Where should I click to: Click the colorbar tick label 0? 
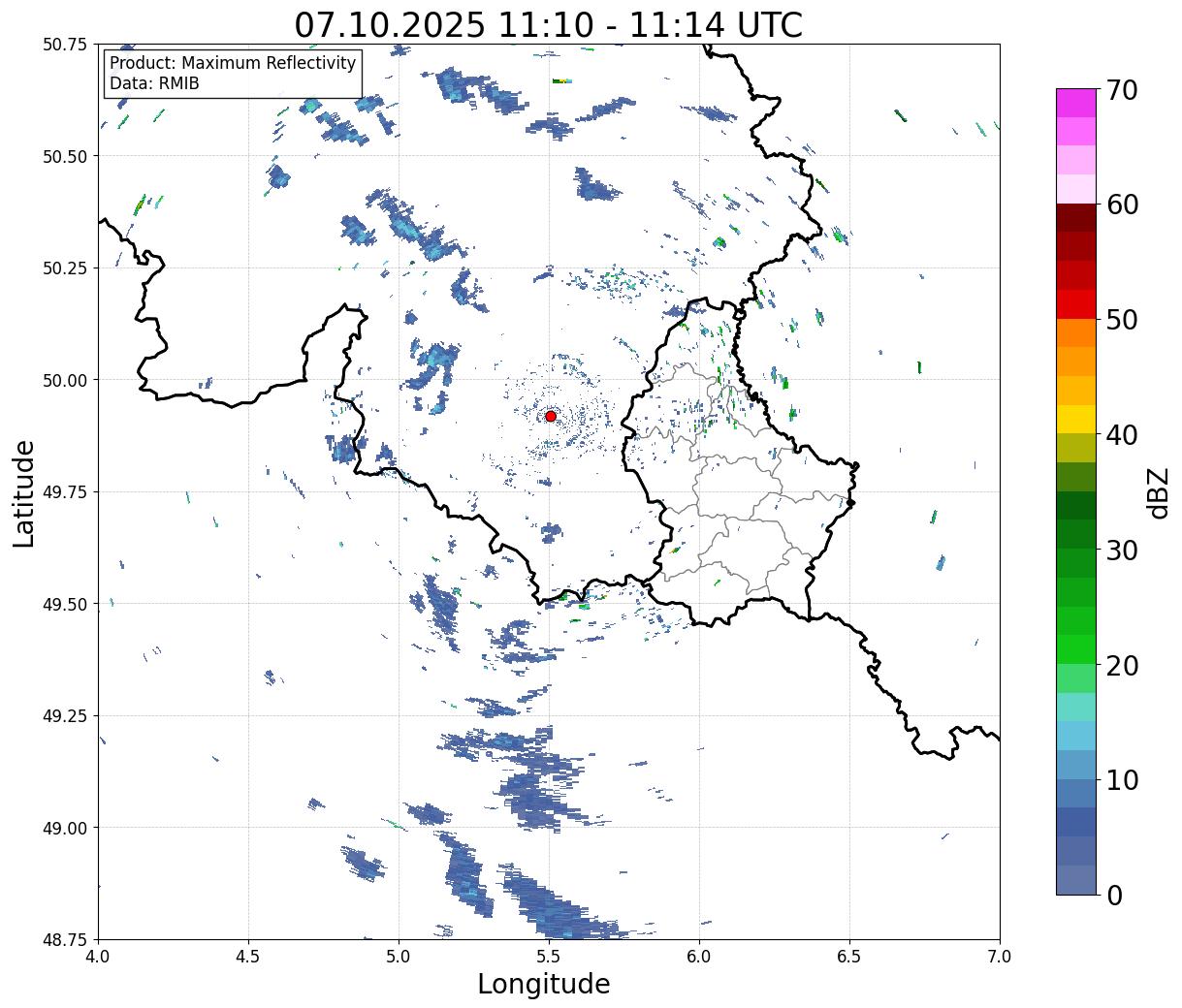[x=1114, y=895]
